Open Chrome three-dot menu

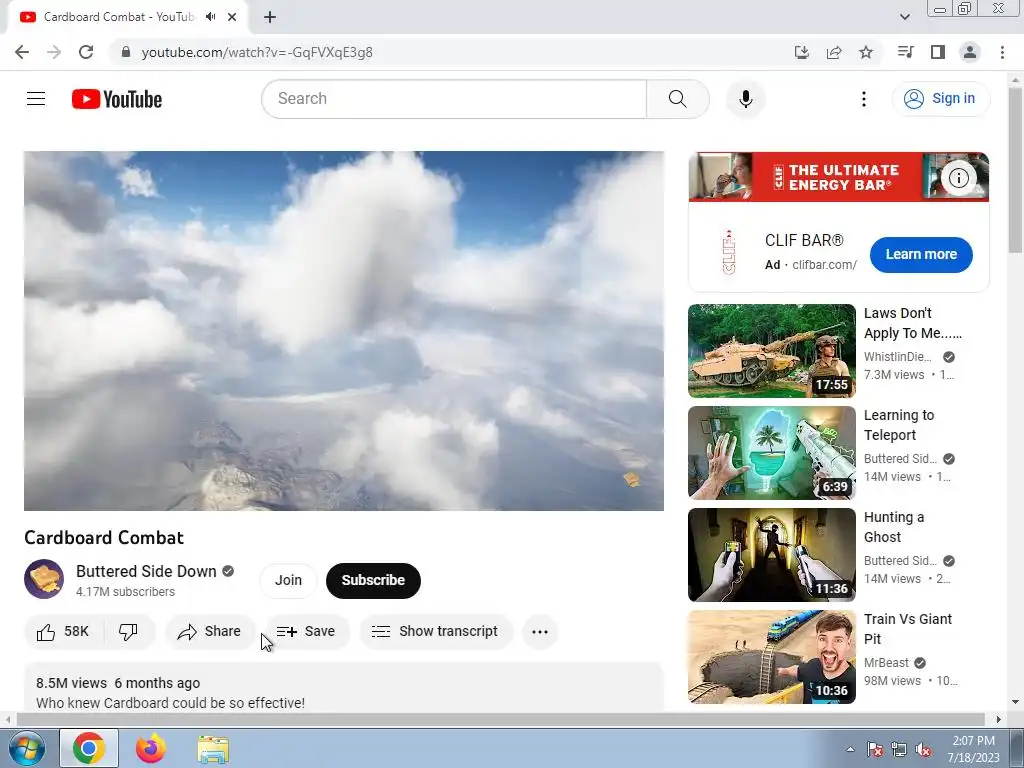1002,52
